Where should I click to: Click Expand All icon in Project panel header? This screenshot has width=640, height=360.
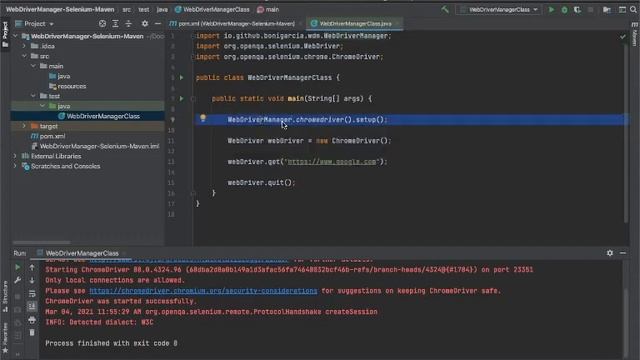coord(116,24)
